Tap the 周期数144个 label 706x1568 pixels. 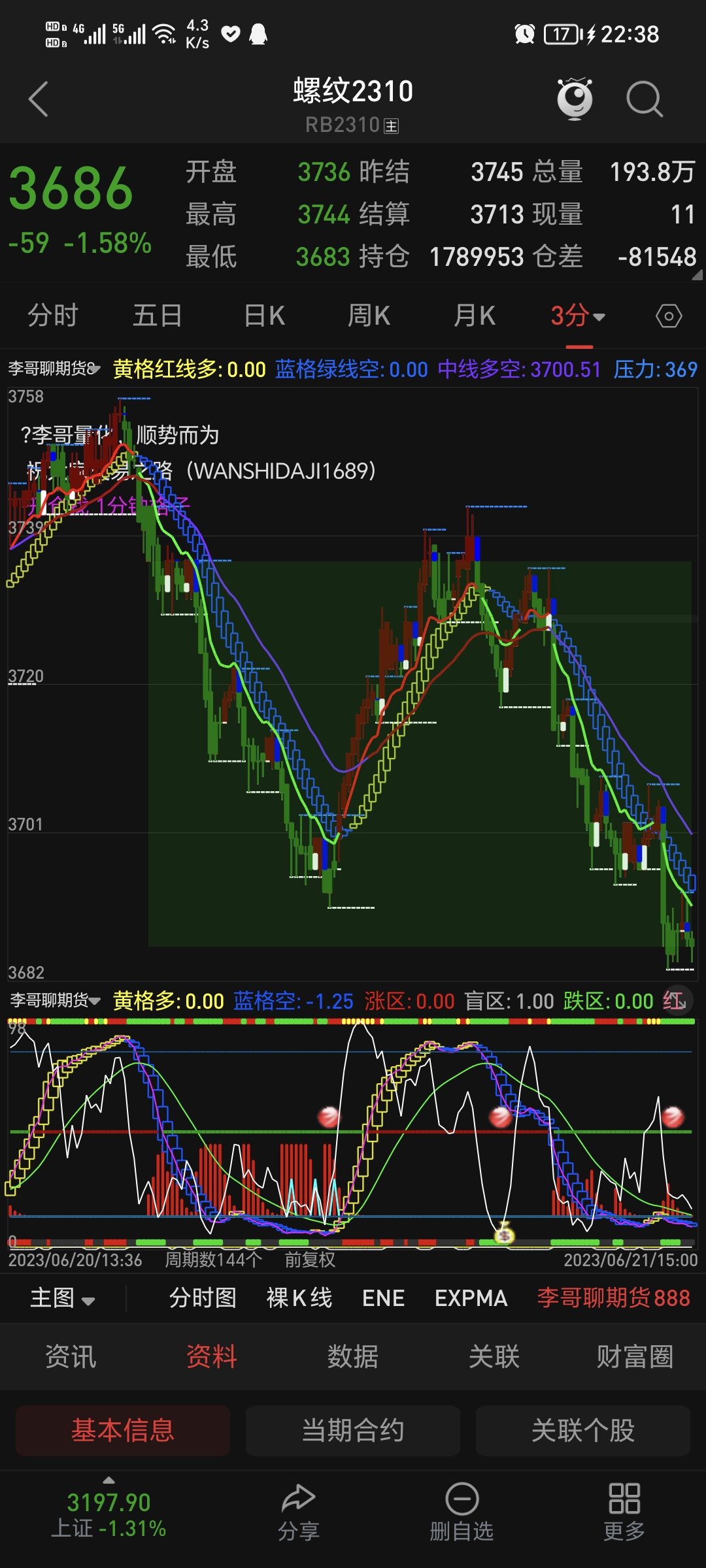(214, 1260)
